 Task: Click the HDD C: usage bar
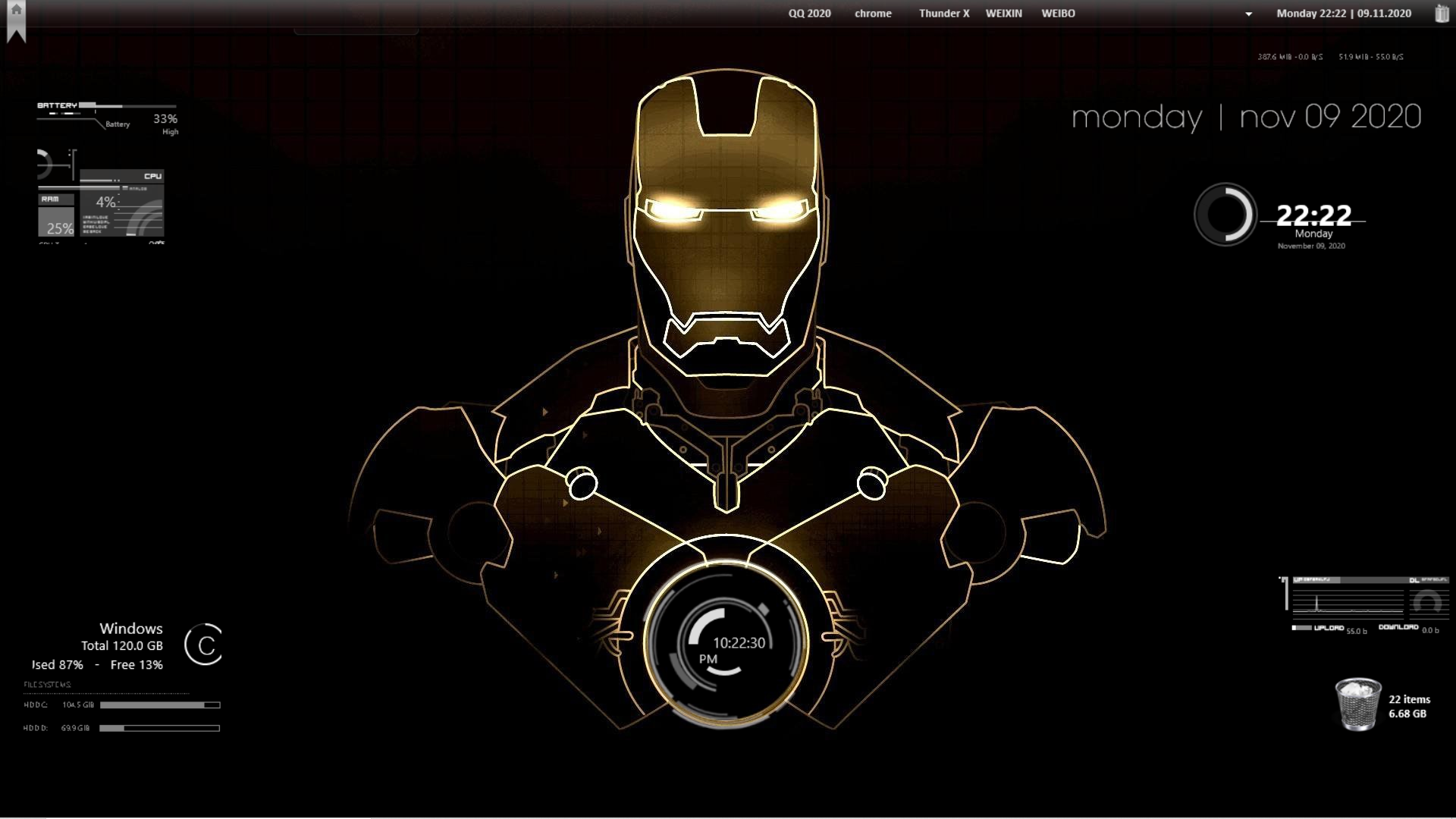click(x=160, y=705)
